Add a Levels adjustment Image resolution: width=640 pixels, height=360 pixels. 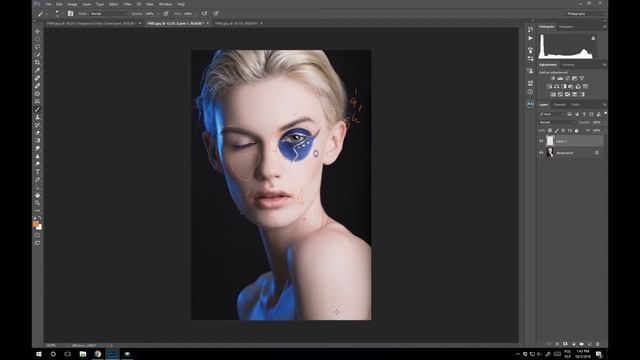tap(560, 78)
